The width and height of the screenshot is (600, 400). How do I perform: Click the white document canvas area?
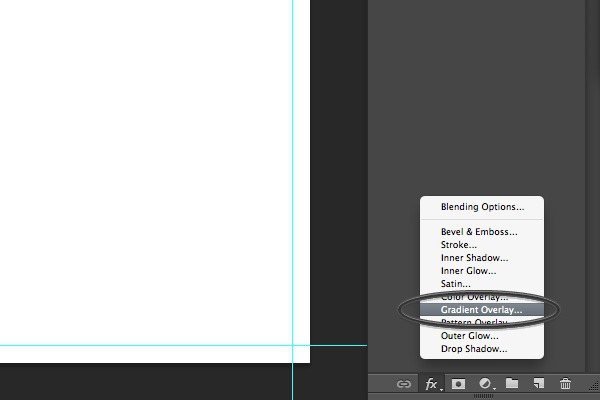(x=145, y=172)
